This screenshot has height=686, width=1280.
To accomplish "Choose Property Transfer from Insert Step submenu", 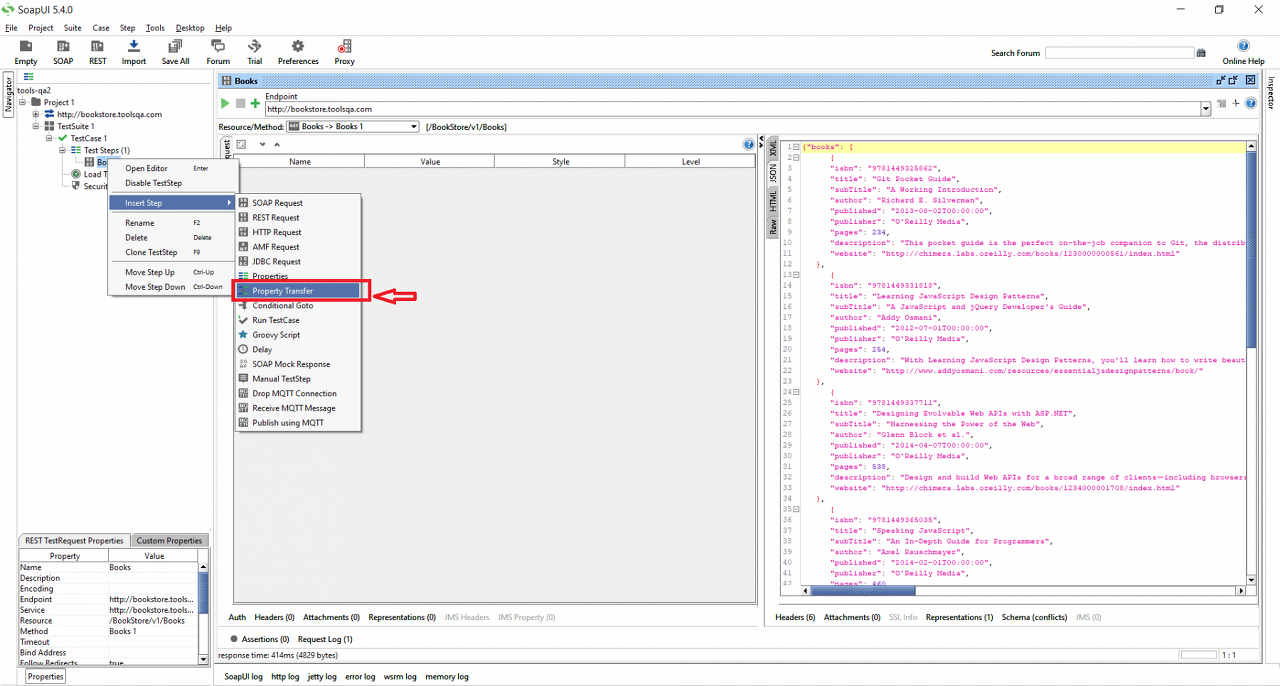I will (297, 291).
